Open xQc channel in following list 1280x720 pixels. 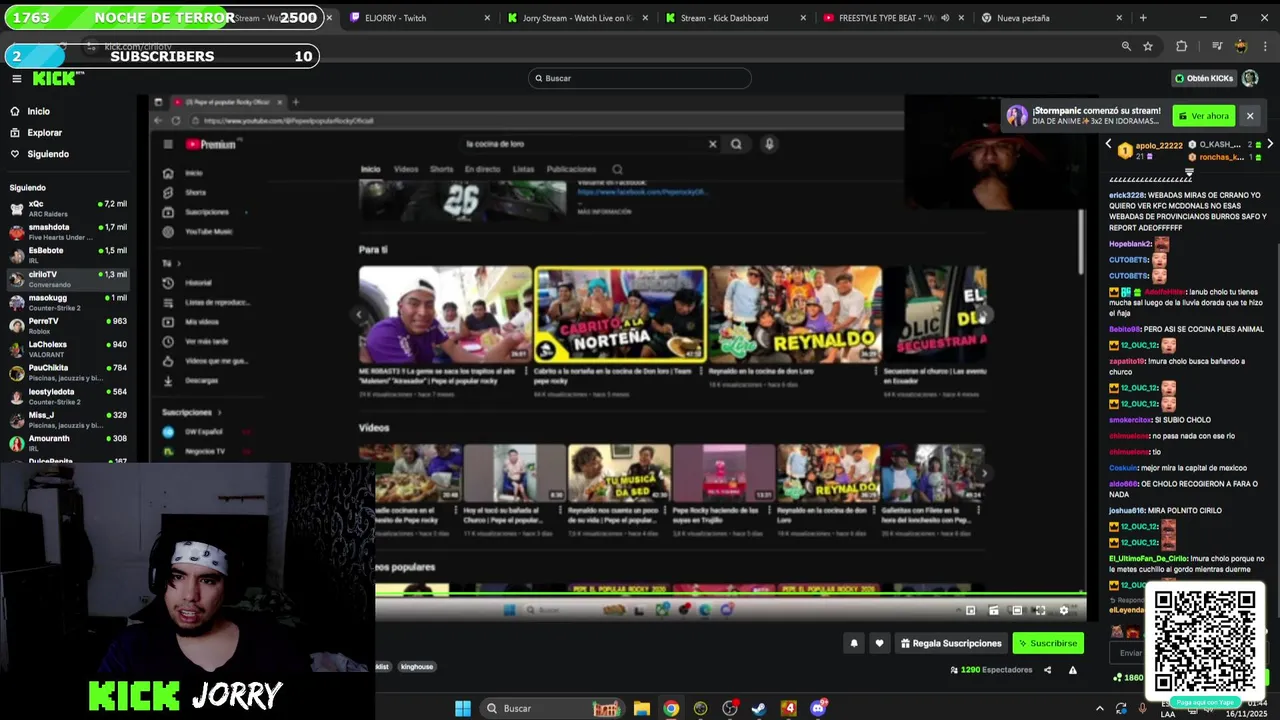click(x=68, y=208)
